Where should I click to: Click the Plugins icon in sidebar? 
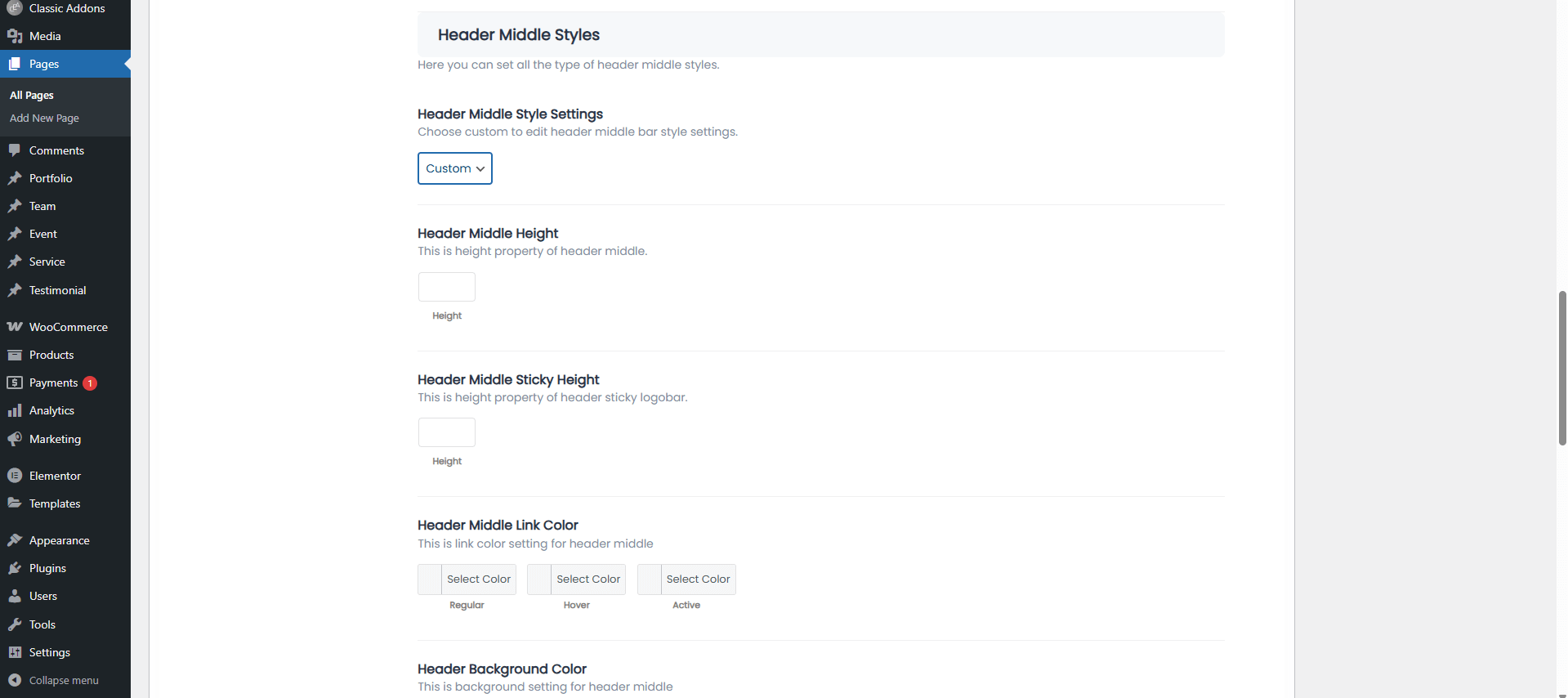[15, 568]
